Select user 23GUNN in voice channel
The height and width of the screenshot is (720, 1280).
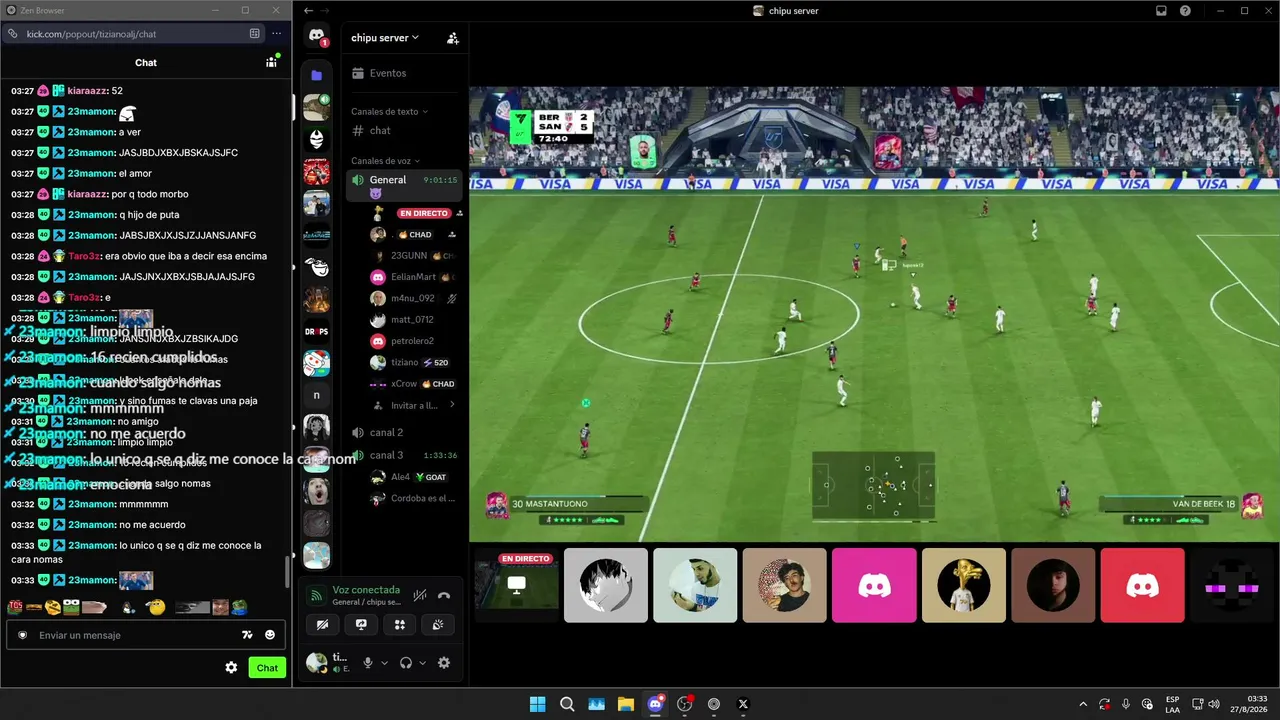(412, 256)
